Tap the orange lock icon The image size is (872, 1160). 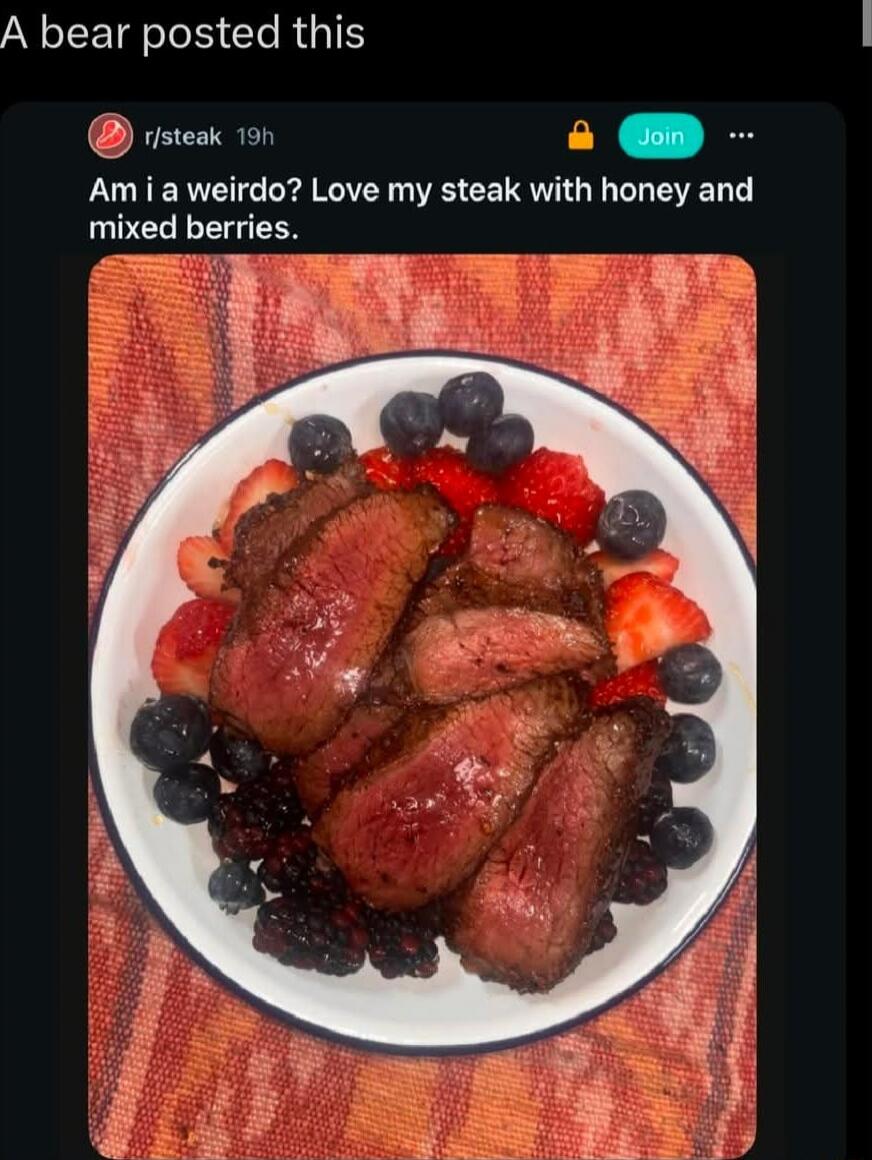[581, 136]
